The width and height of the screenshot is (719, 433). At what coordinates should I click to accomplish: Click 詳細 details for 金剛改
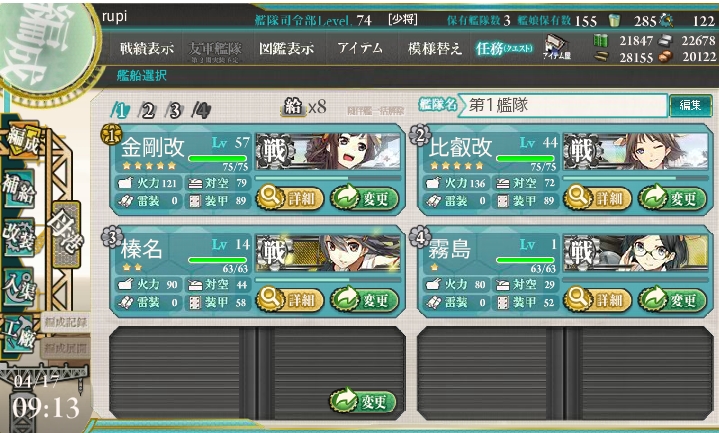coord(290,198)
